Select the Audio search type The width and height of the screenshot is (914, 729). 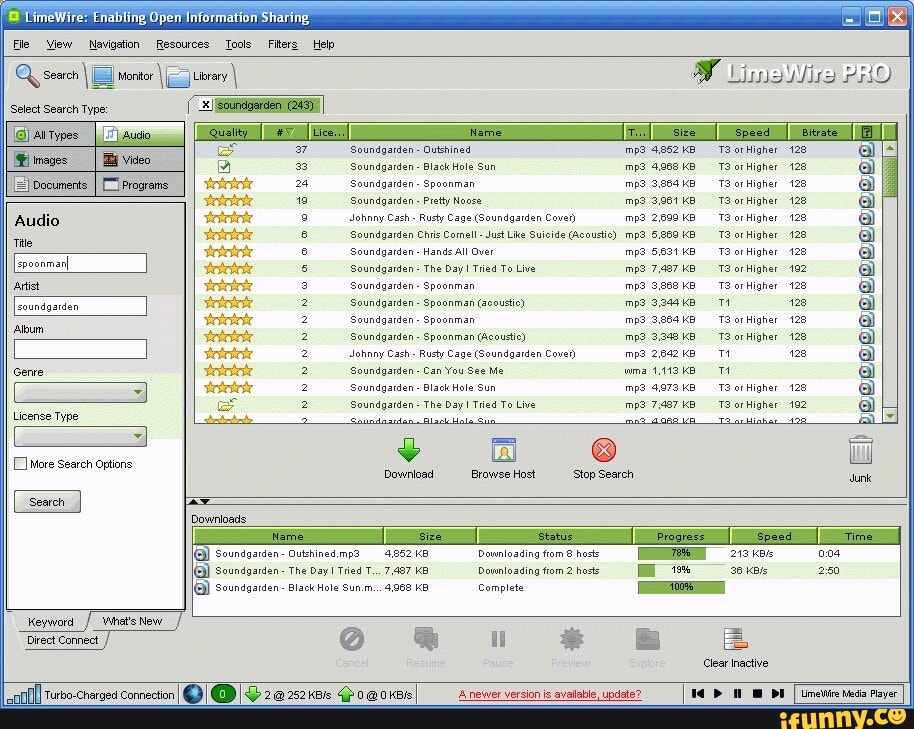(x=138, y=134)
